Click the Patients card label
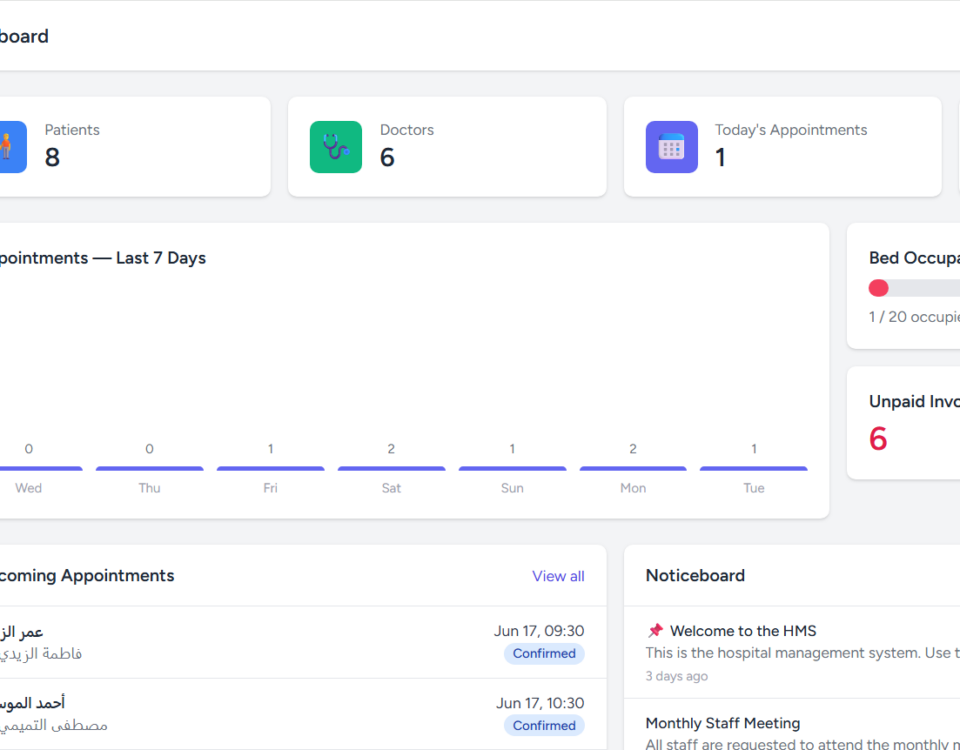 (72, 130)
